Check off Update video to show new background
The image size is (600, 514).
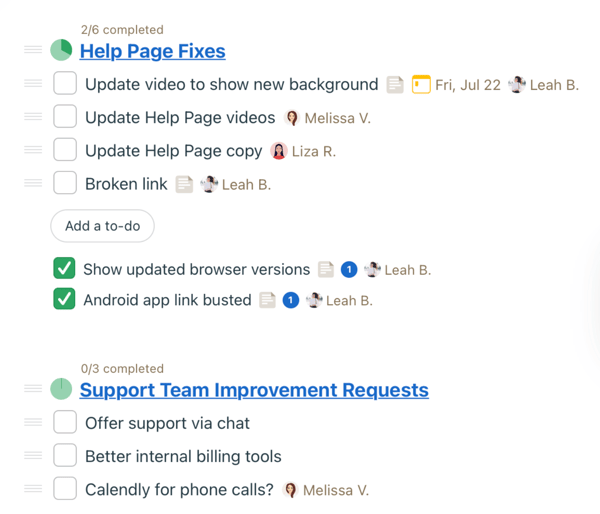click(x=65, y=83)
